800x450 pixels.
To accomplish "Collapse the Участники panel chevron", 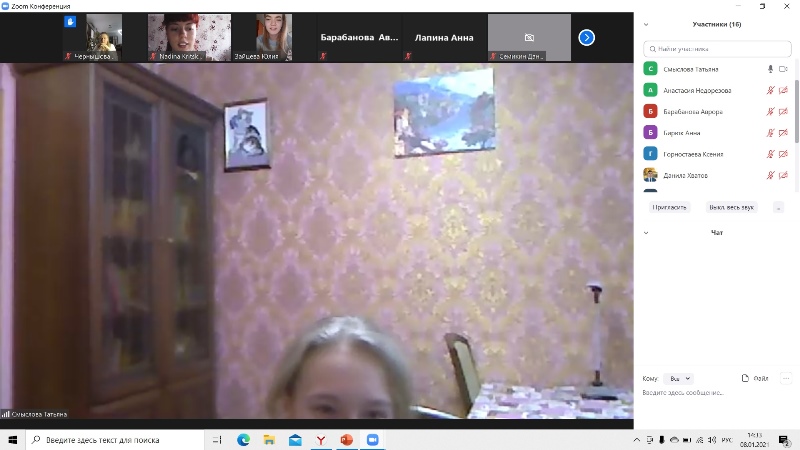I will [x=646, y=24].
